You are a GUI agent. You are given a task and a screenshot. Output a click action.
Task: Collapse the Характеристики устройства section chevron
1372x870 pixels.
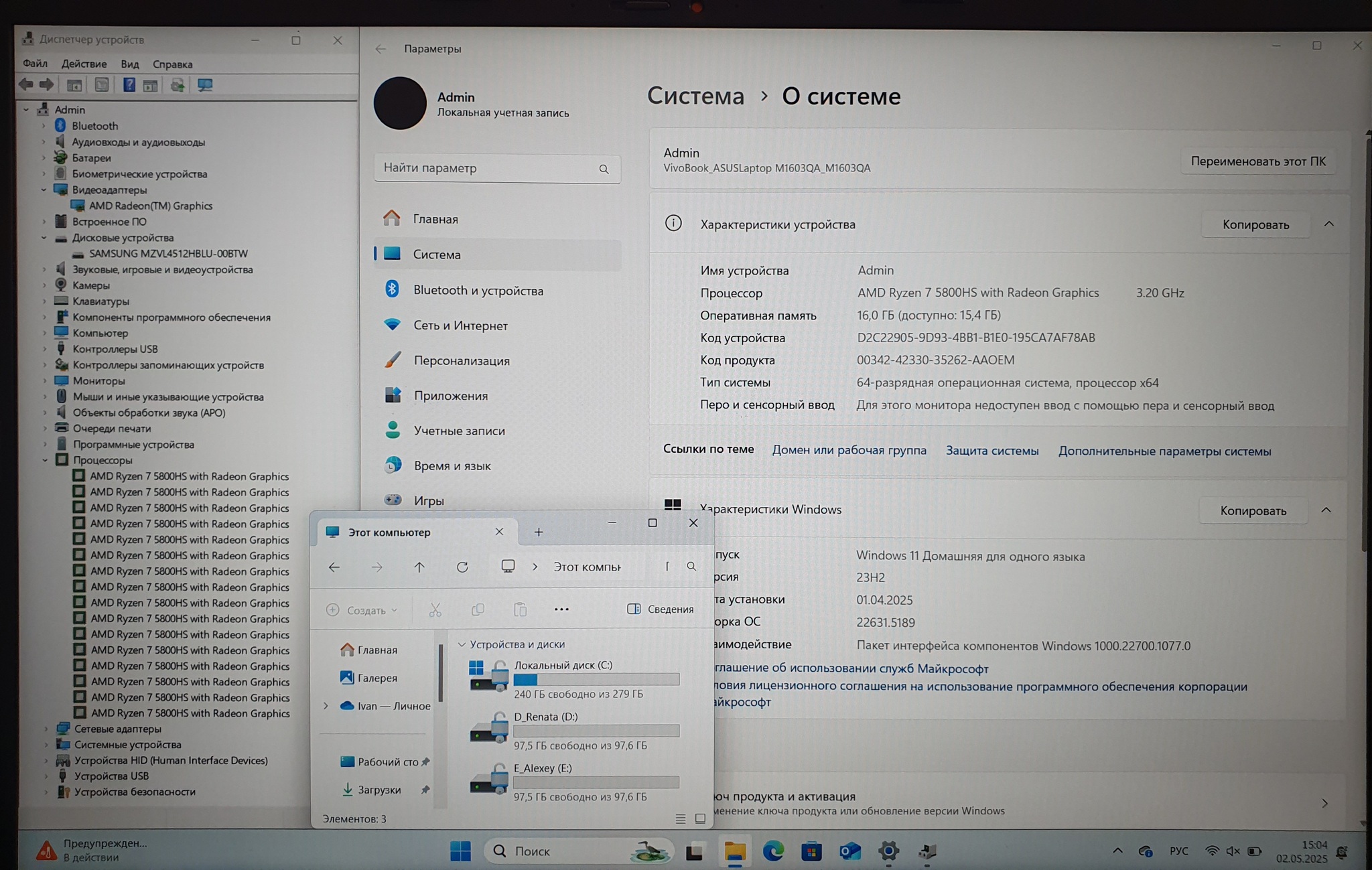click(1328, 224)
